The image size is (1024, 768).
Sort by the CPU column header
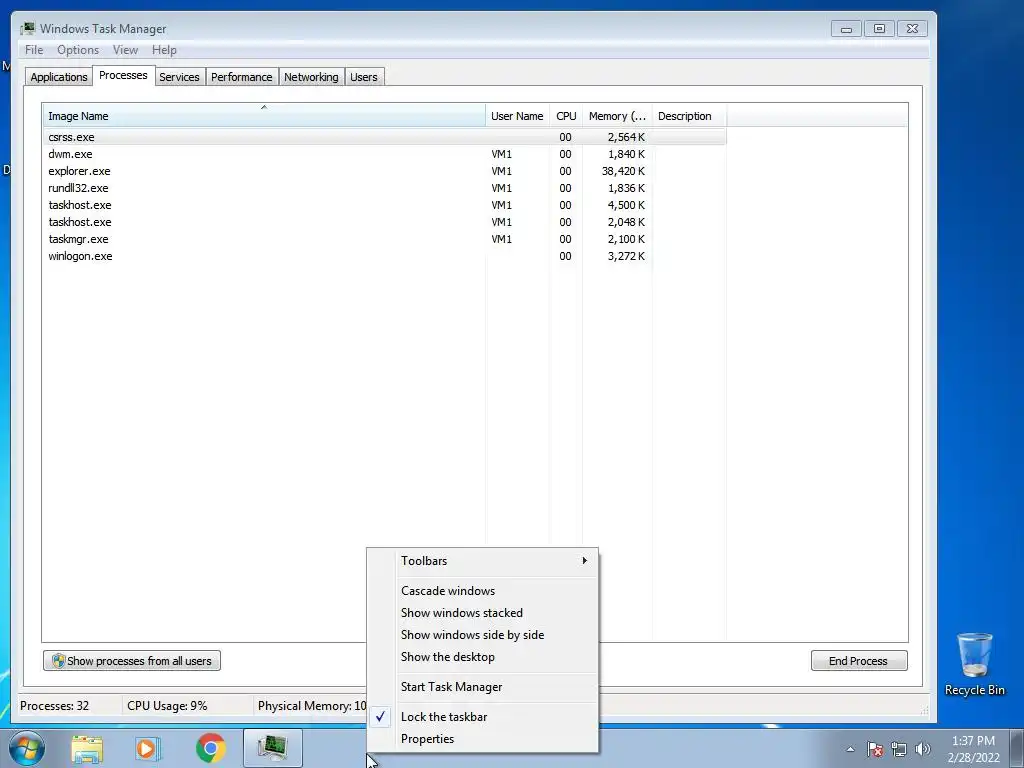(566, 116)
